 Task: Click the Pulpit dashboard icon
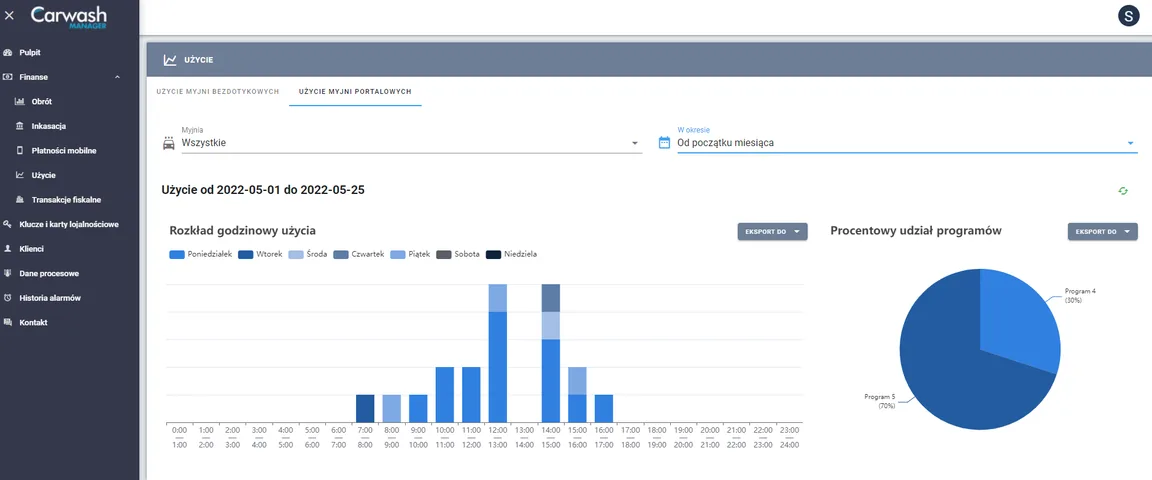click(x=7, y=53)
